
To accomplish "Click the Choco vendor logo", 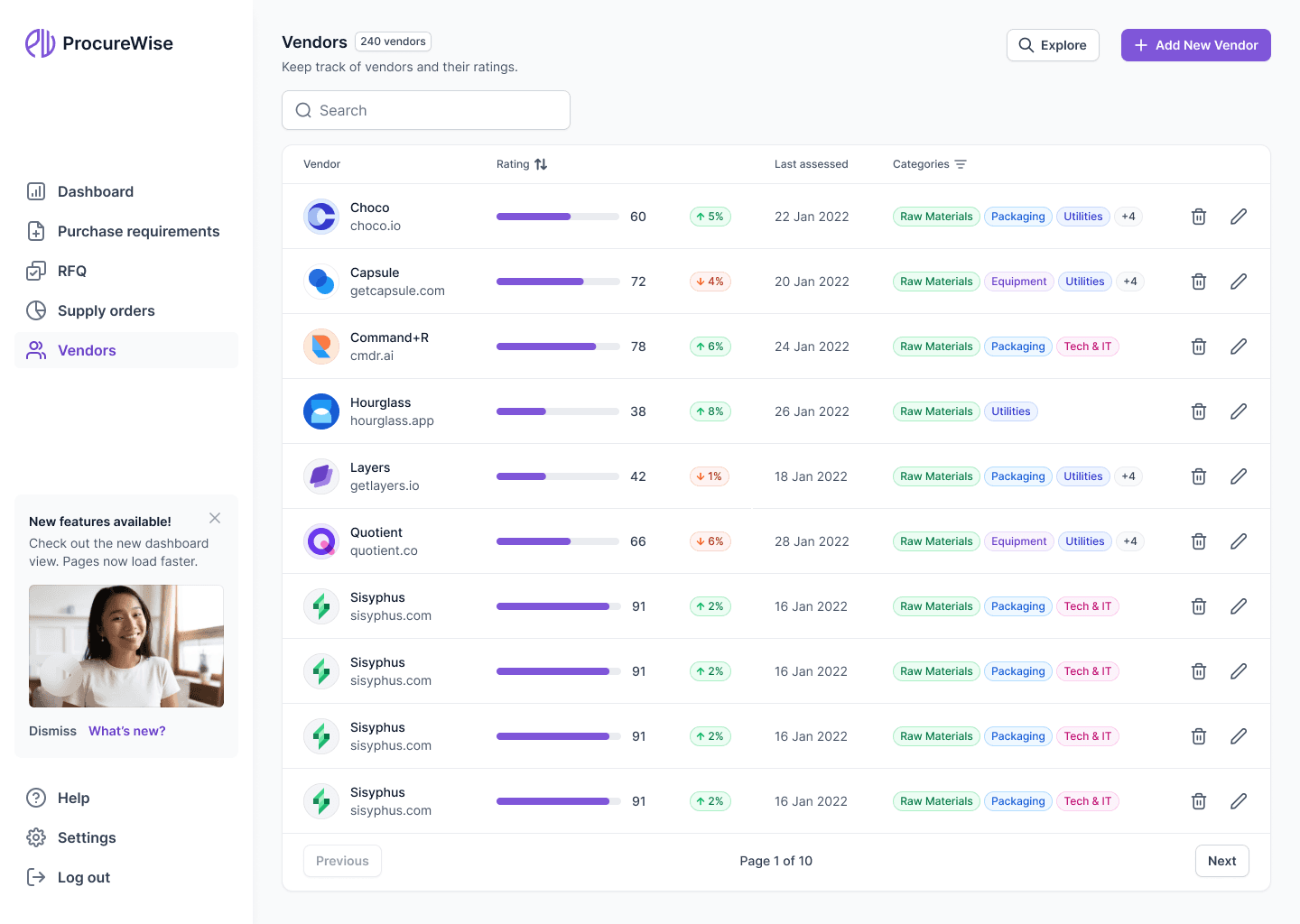I will 321,217.
